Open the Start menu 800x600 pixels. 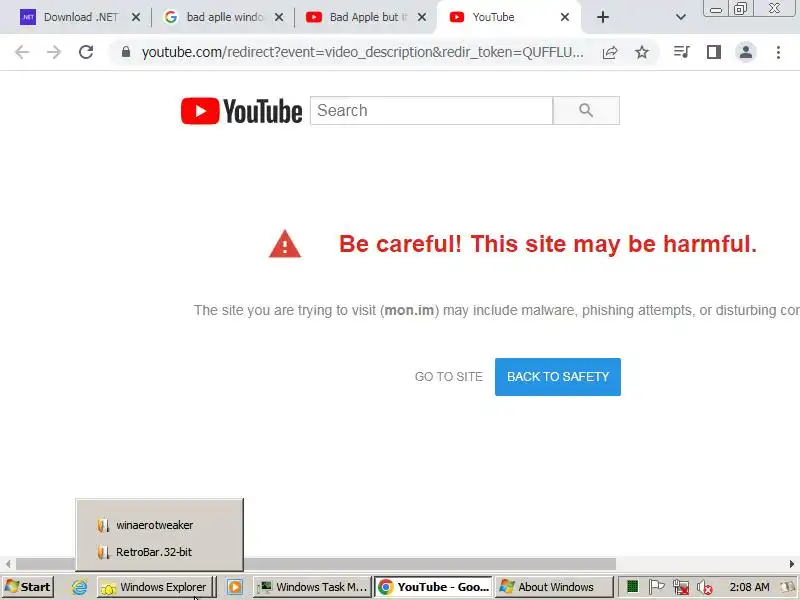(x=28, y=587)
